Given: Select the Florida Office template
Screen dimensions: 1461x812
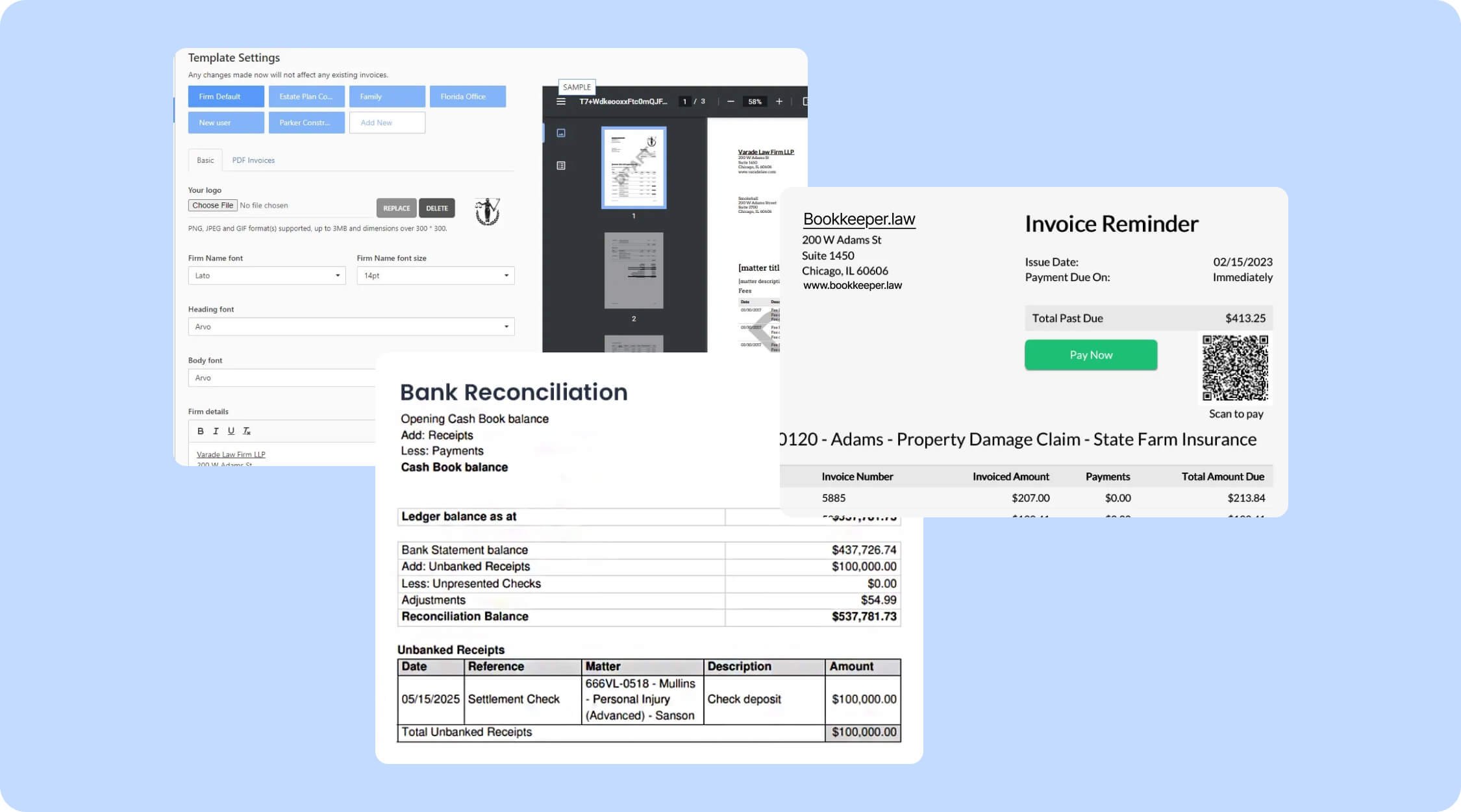Looking at the screenshot, I should pos(467,96).
